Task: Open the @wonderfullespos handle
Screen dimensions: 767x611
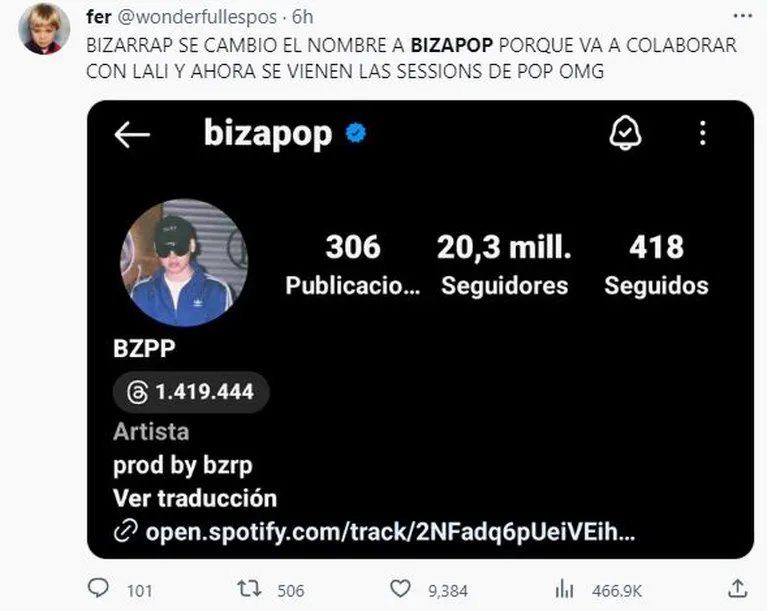Action: coord(197,17)
